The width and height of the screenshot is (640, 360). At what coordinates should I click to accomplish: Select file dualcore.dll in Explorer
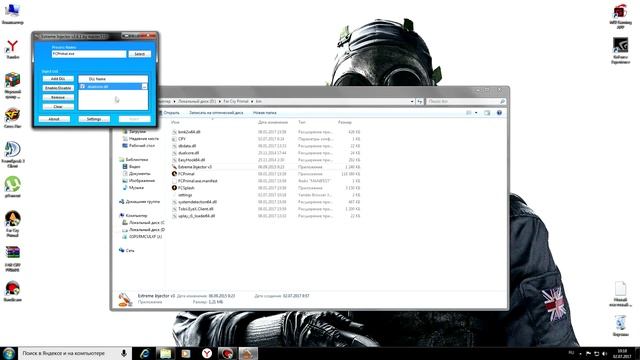pyautogui.click(x=188, y=153)
